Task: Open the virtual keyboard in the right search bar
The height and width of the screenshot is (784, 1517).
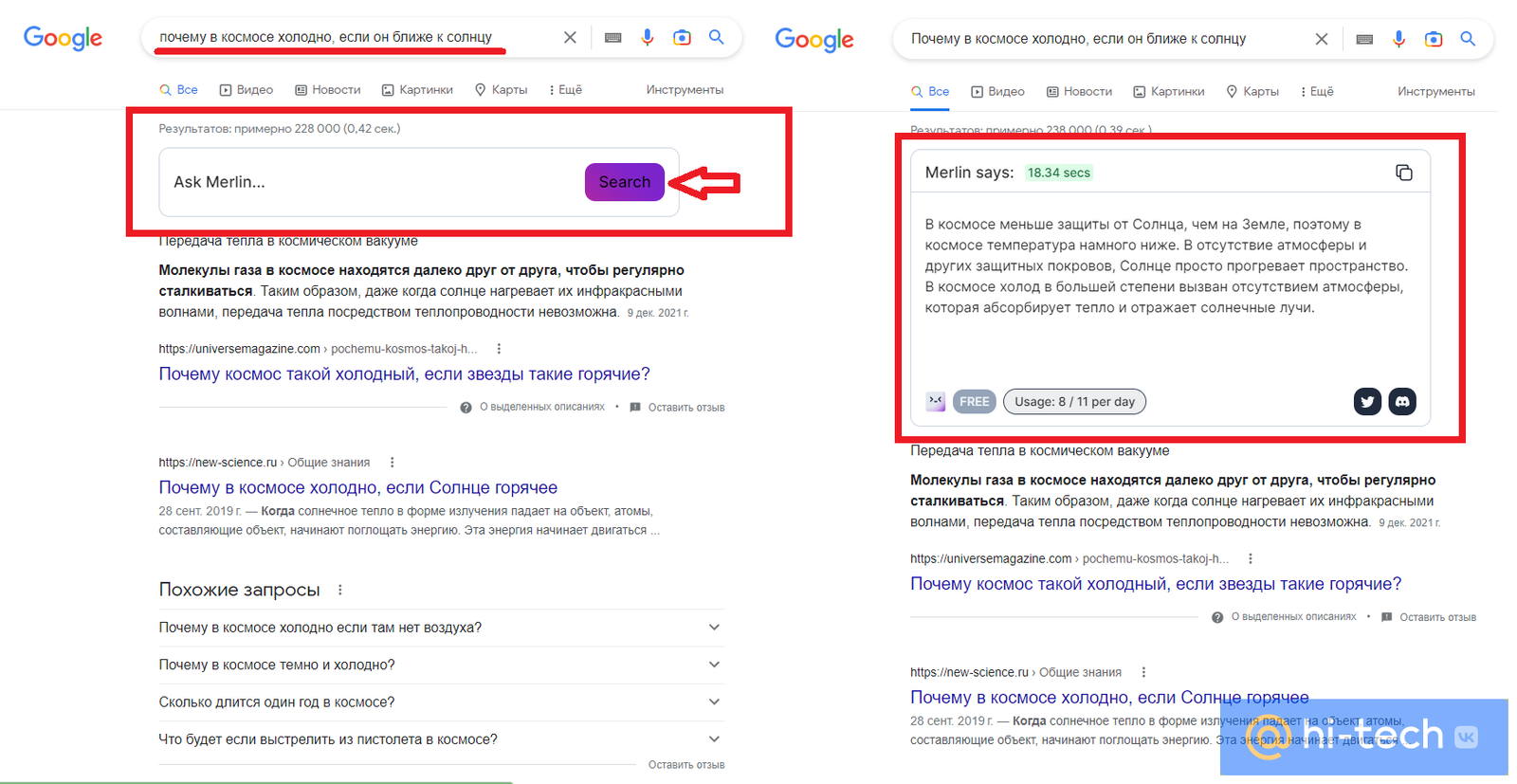Action: 1364,39
